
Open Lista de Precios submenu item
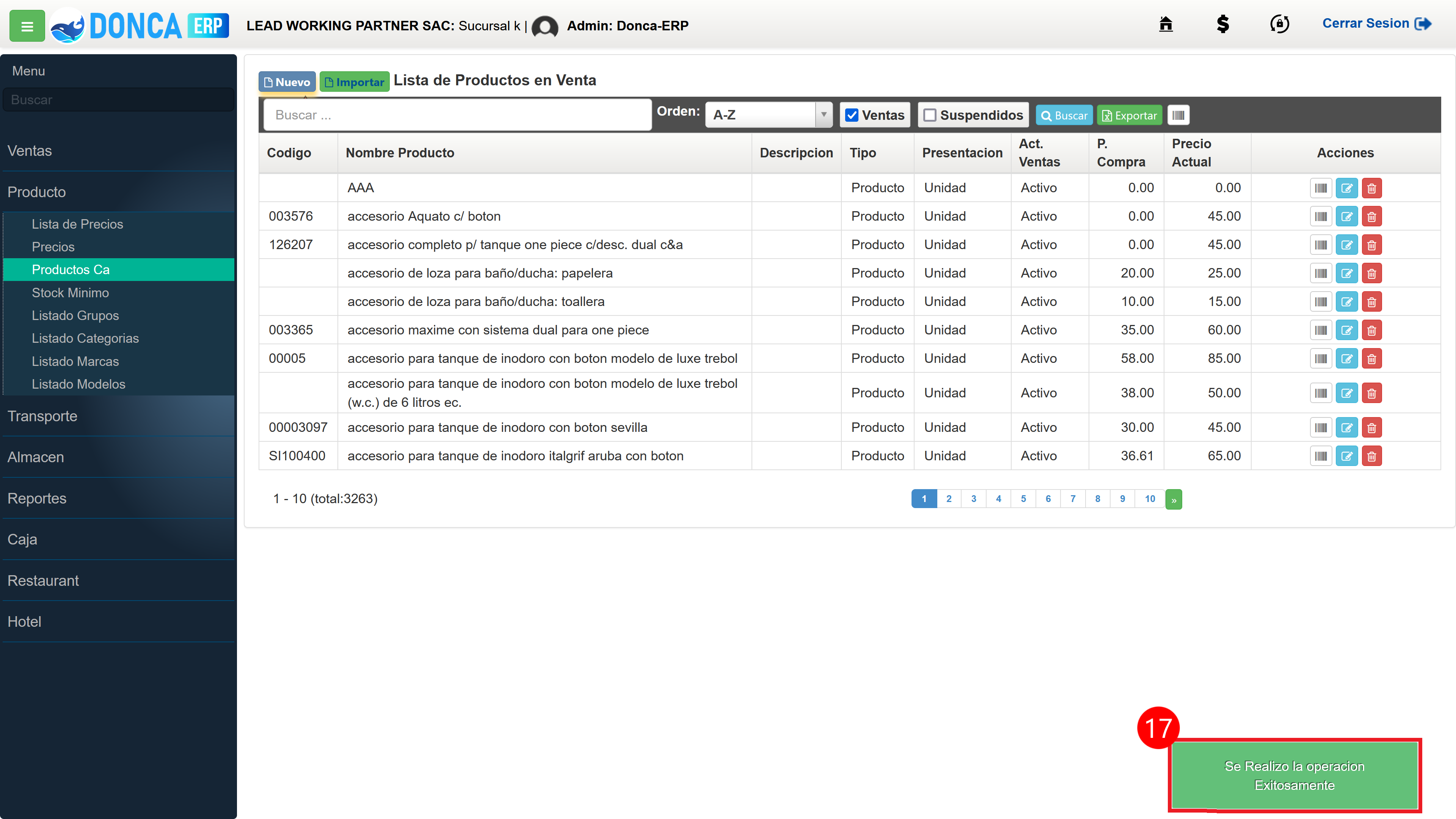point(119,224)
